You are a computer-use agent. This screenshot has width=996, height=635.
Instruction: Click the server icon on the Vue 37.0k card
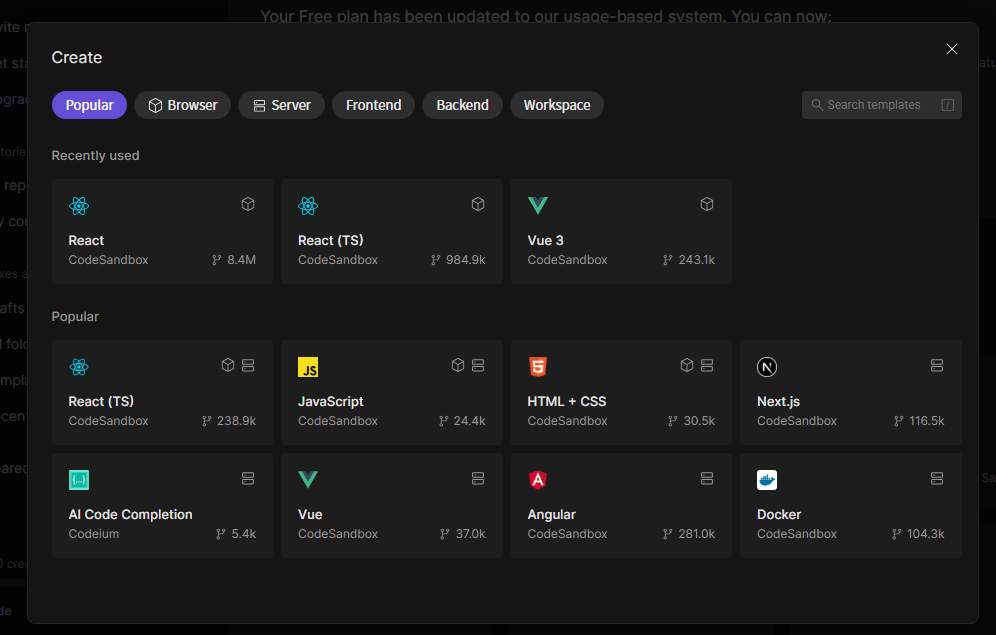click(x=478, y=478)
